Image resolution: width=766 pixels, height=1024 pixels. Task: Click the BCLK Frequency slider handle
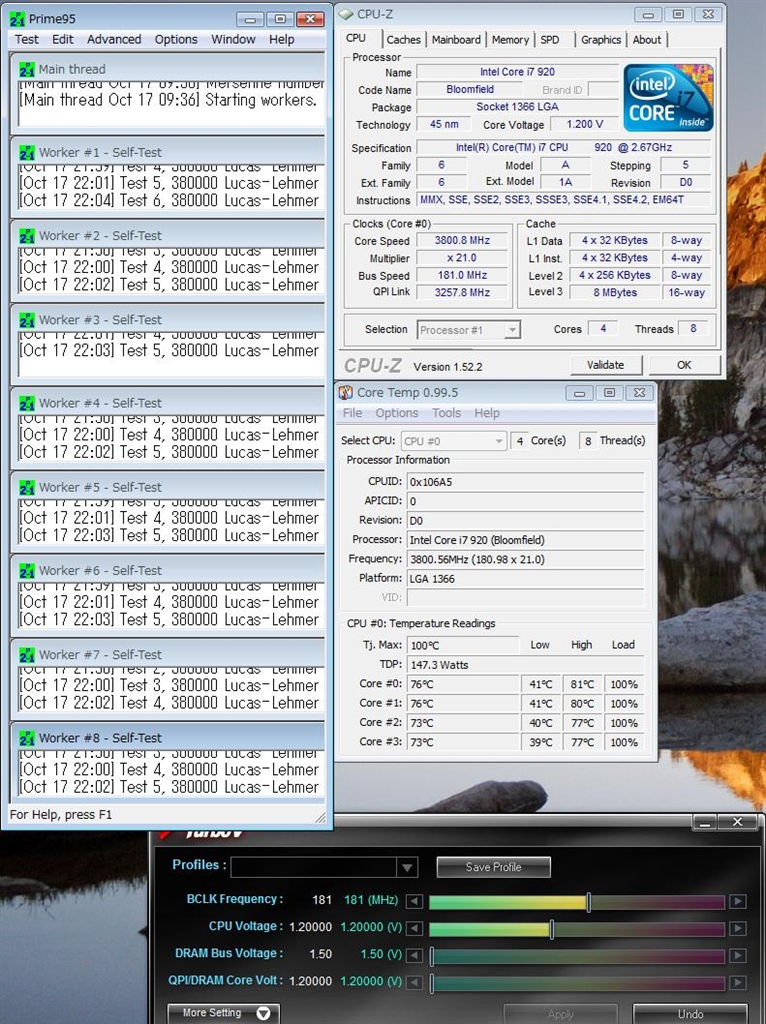coord(588,902)
